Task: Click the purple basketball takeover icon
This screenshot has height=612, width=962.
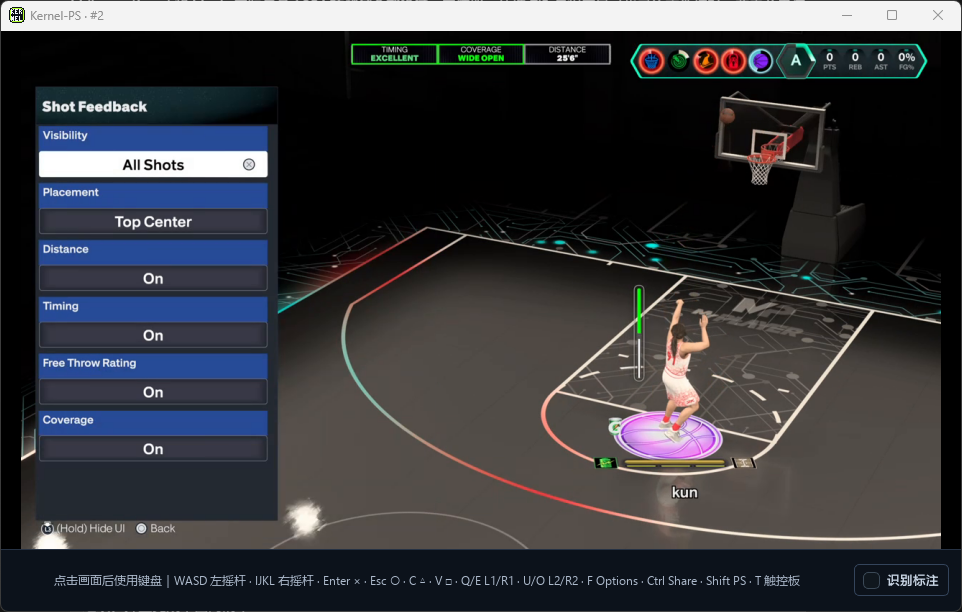Action: click(x=761, y=61)
